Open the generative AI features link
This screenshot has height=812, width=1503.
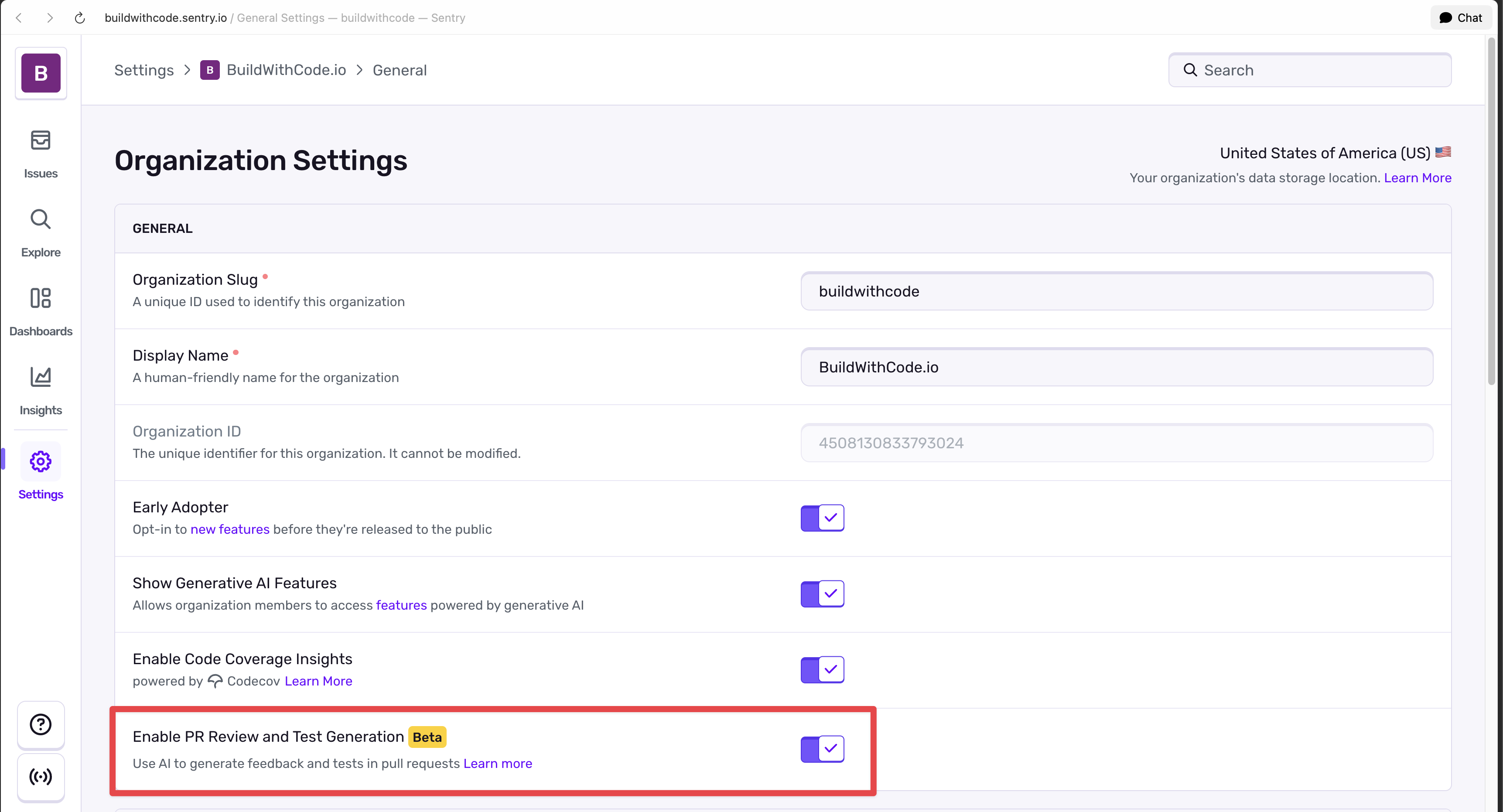point(401,605)
